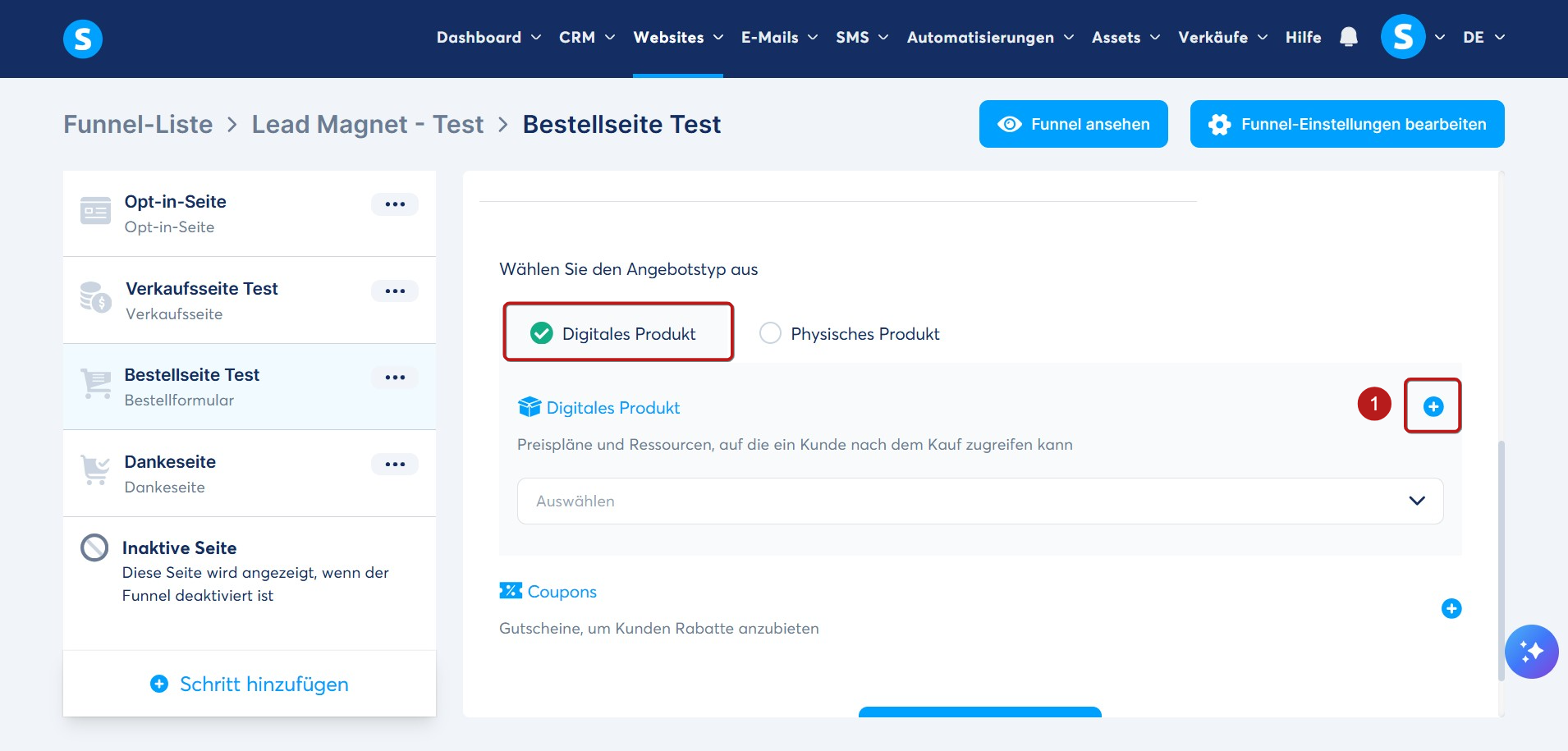1568x751 pixels.
Task: Click the systeme logo in top-left corner
Action: click(x=83, y=39)
